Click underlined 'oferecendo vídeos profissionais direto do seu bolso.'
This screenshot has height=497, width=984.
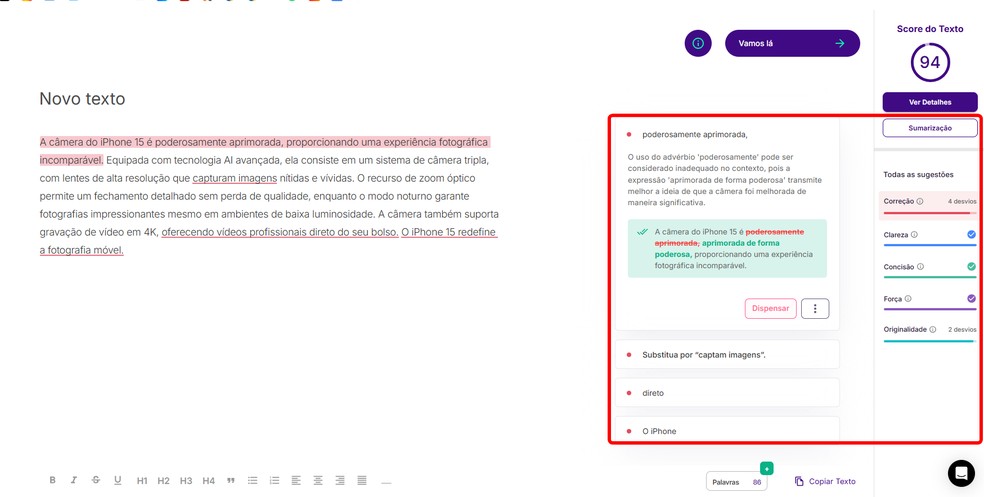[x=280, y=232]
